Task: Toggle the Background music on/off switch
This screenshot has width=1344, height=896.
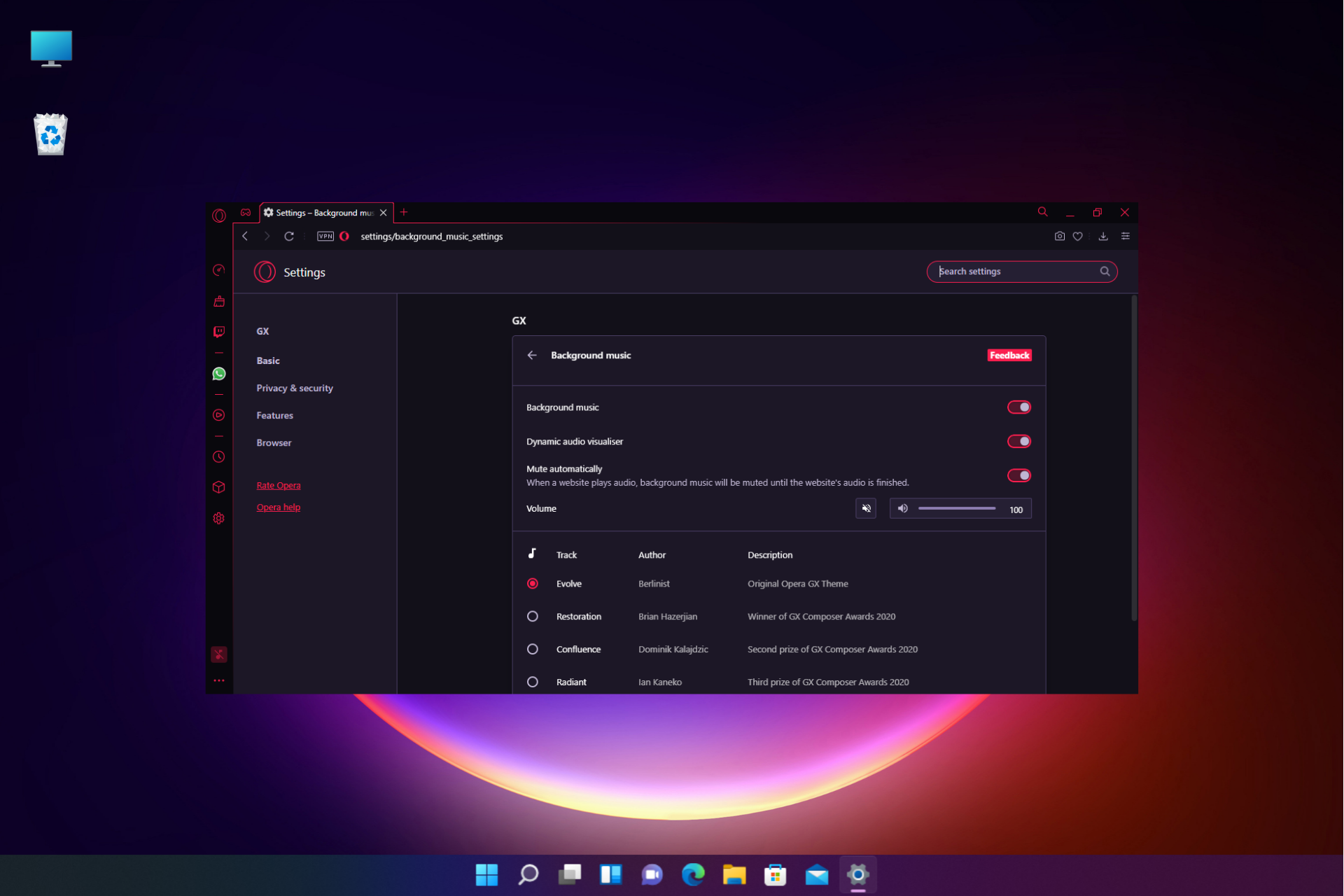Action: [x=1019, y=407]
